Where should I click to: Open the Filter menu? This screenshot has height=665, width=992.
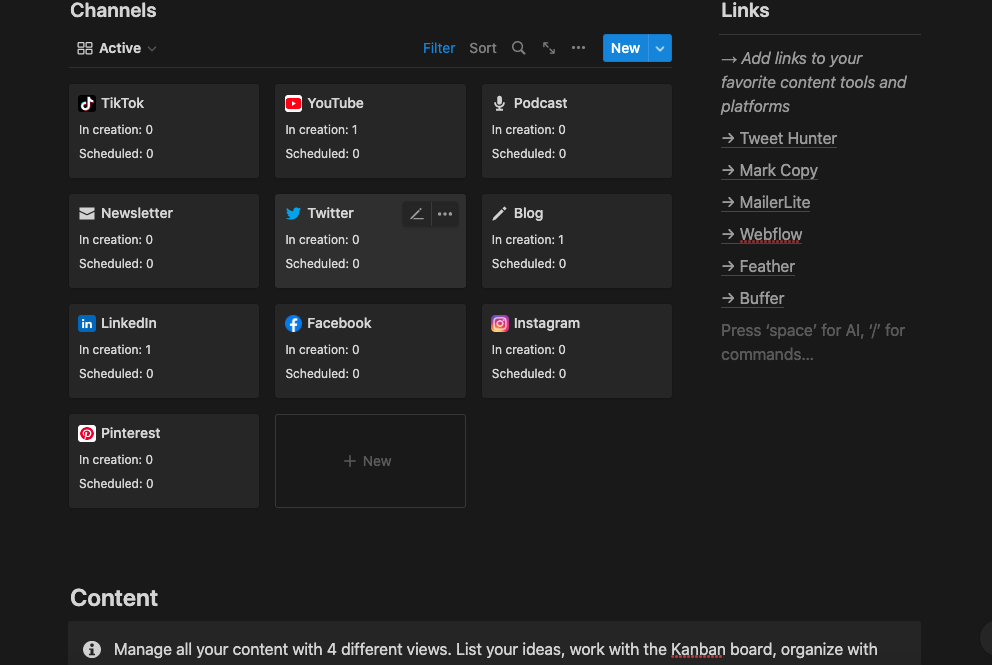tap(439, 47)
